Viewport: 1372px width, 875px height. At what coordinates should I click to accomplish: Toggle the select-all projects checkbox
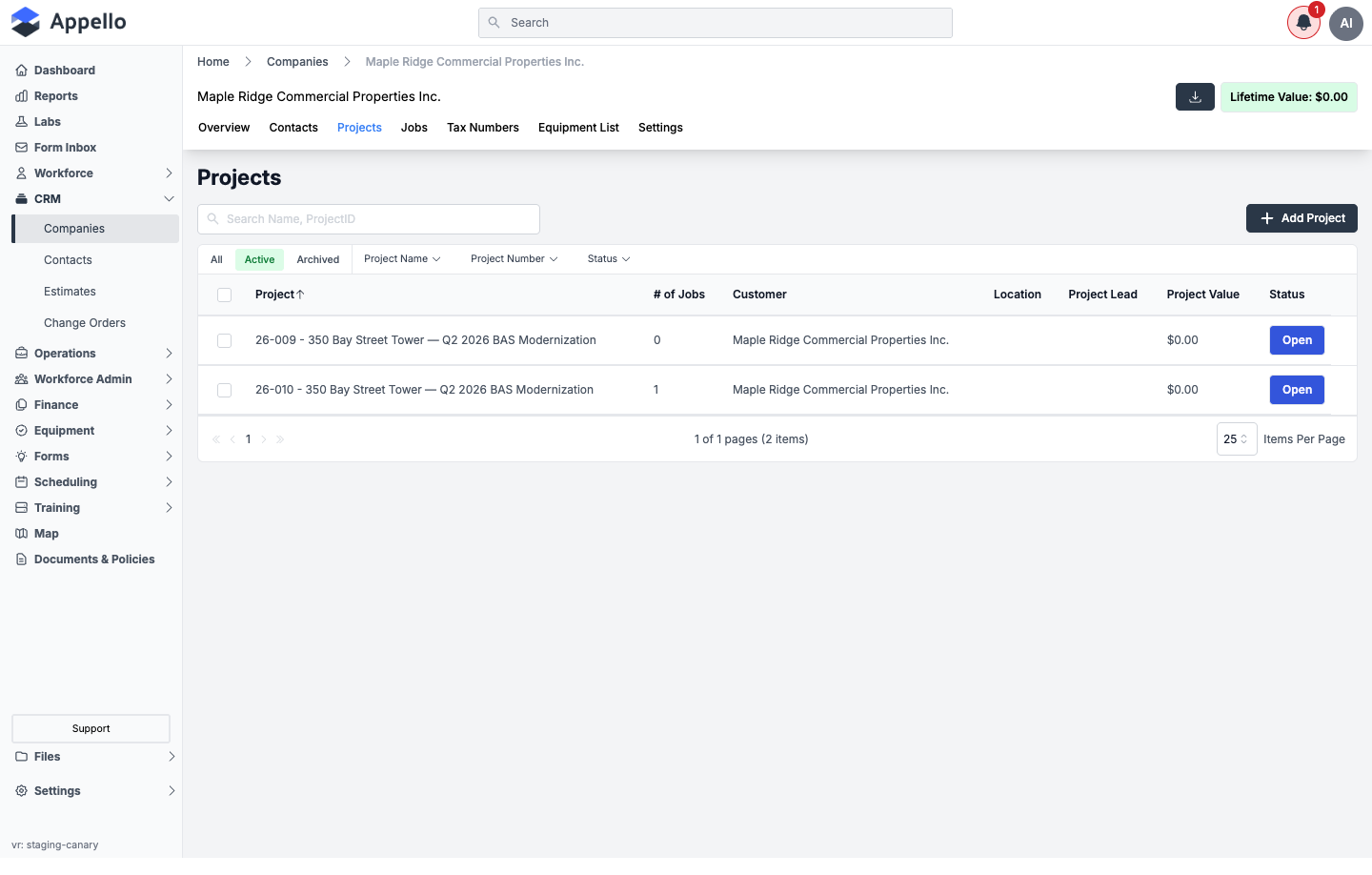(225, 295)
